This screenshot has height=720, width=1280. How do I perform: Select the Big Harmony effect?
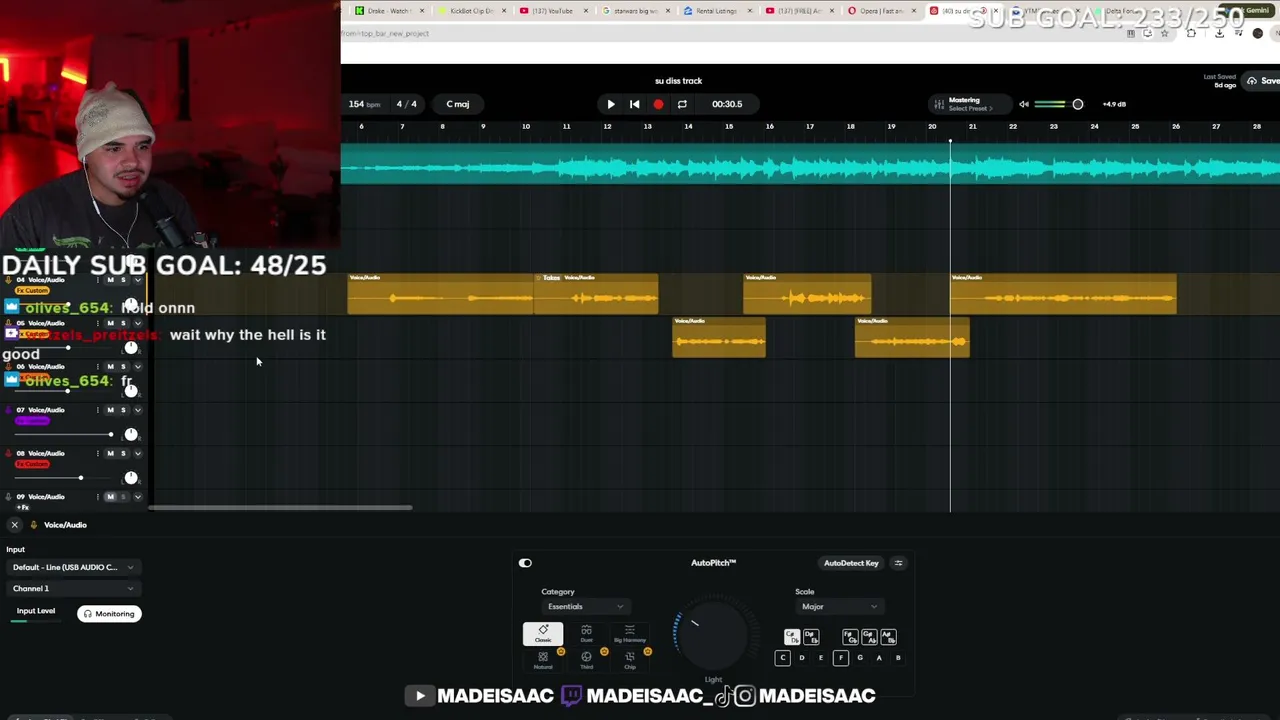pyautogui.click(x=629, y=634)
